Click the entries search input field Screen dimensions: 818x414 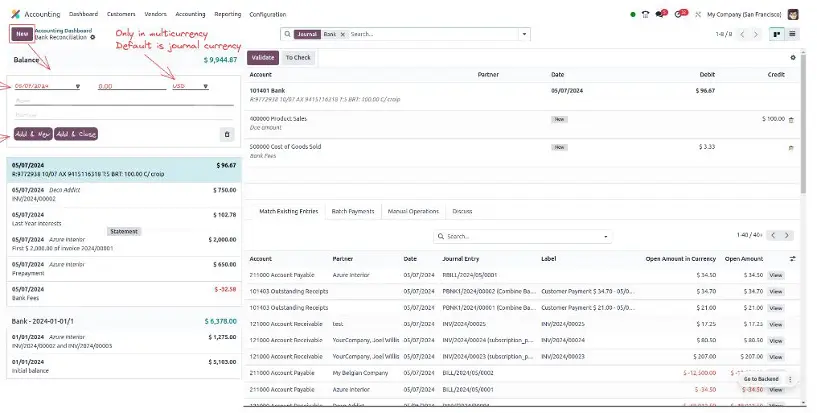(x=522, y=237)
